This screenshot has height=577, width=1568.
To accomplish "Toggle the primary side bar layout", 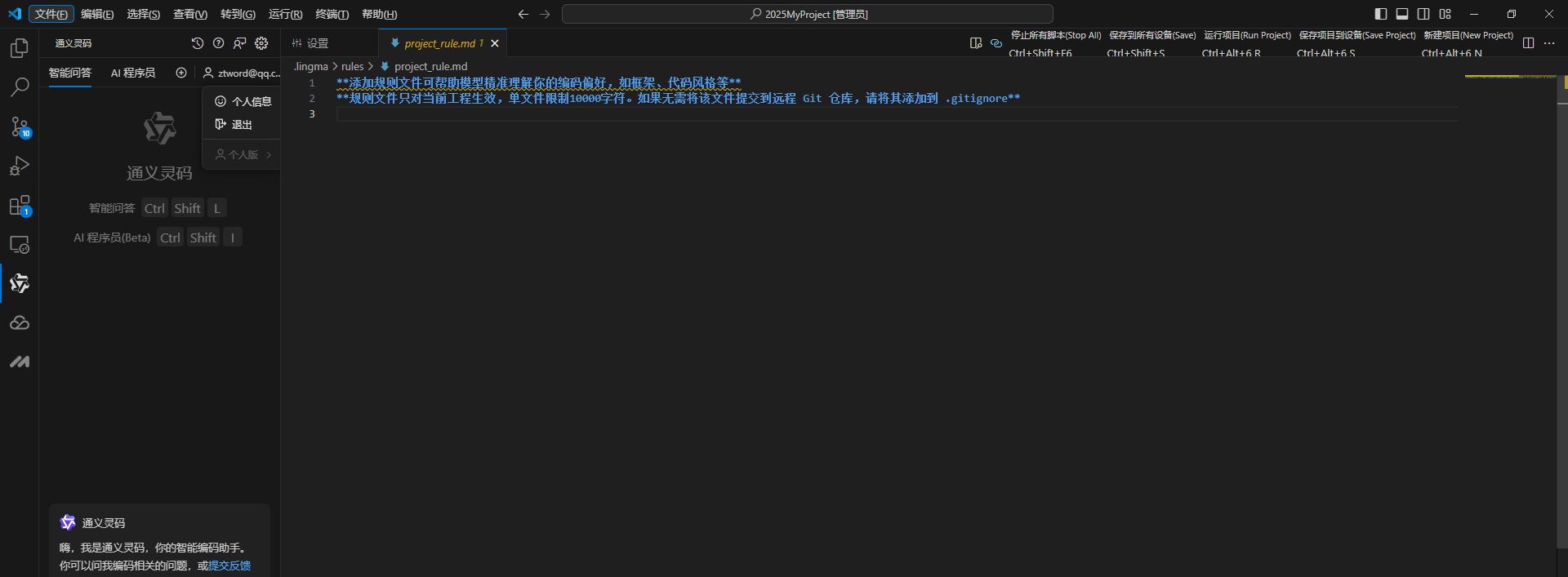I will [1381, 14].
